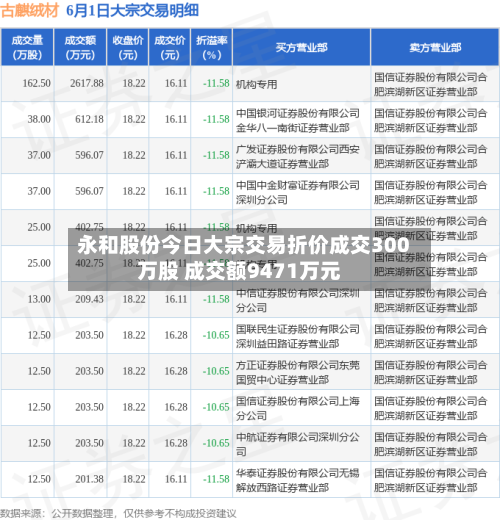500x520 pixels.
Task: Click buyer 中国中金财富证券有限公司深圳分公司
Action: (298, 192)
